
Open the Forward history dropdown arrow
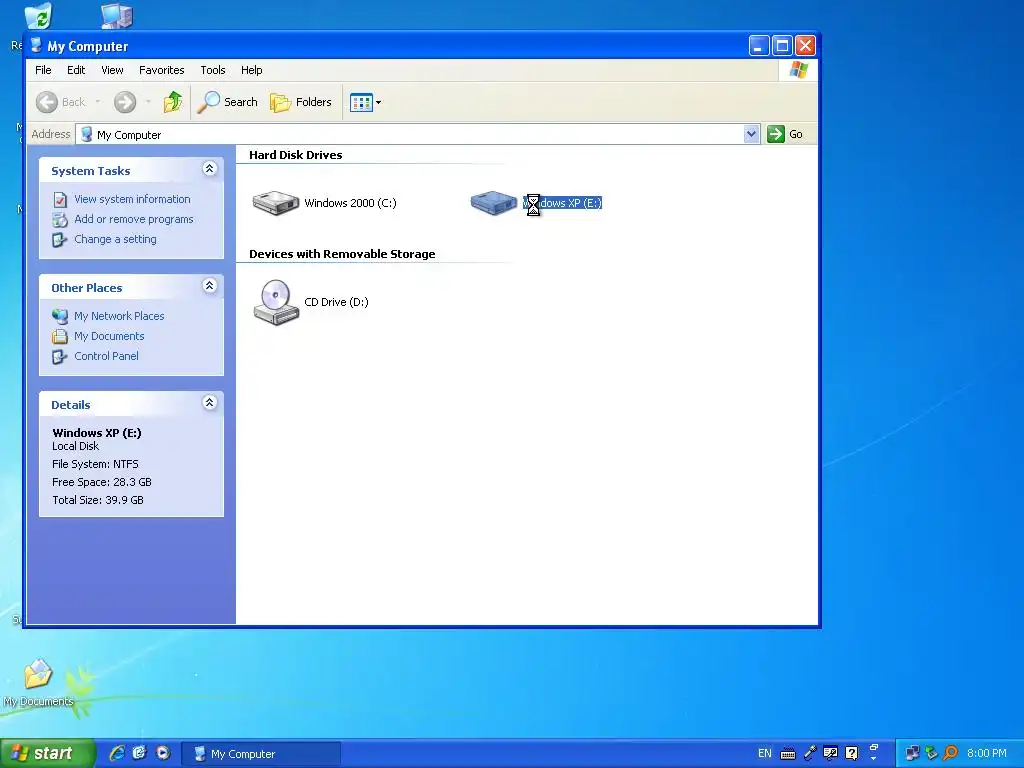pos(148,102)
